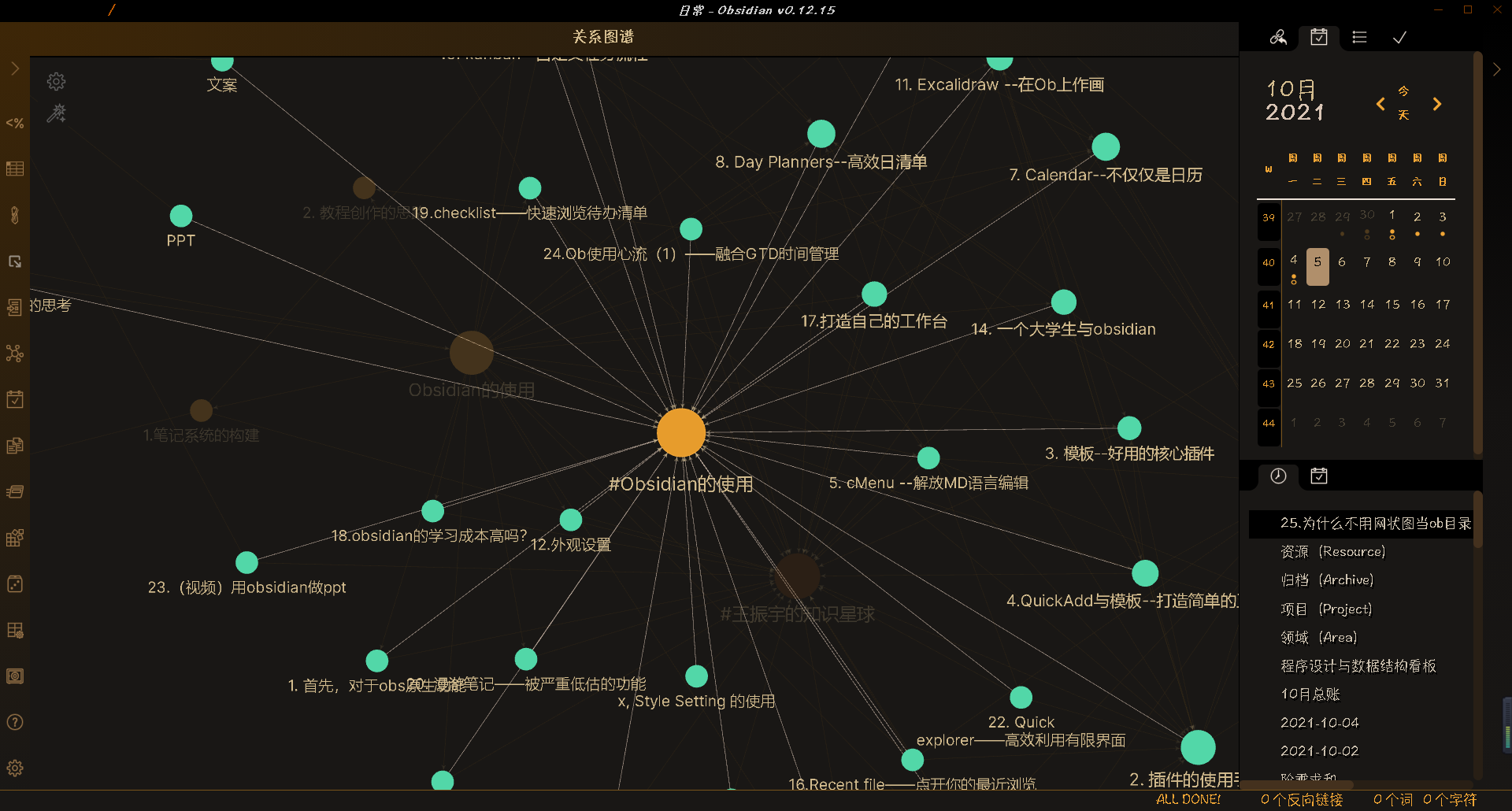Screen dimensions: 1512x811
Task: Click the calendar pane vertical scrollbar
Action: click(x=1477, y=252)
